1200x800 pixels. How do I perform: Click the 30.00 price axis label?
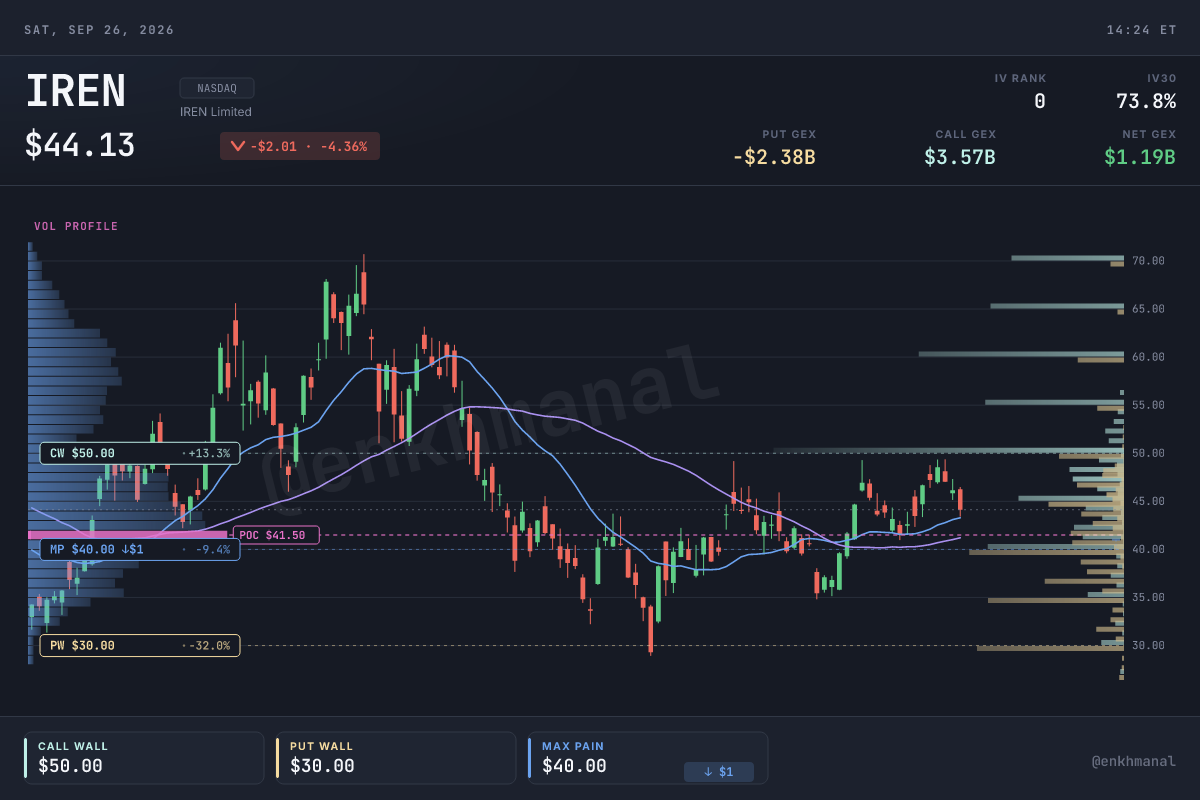pyautogui.click(x=1148, y=645)
